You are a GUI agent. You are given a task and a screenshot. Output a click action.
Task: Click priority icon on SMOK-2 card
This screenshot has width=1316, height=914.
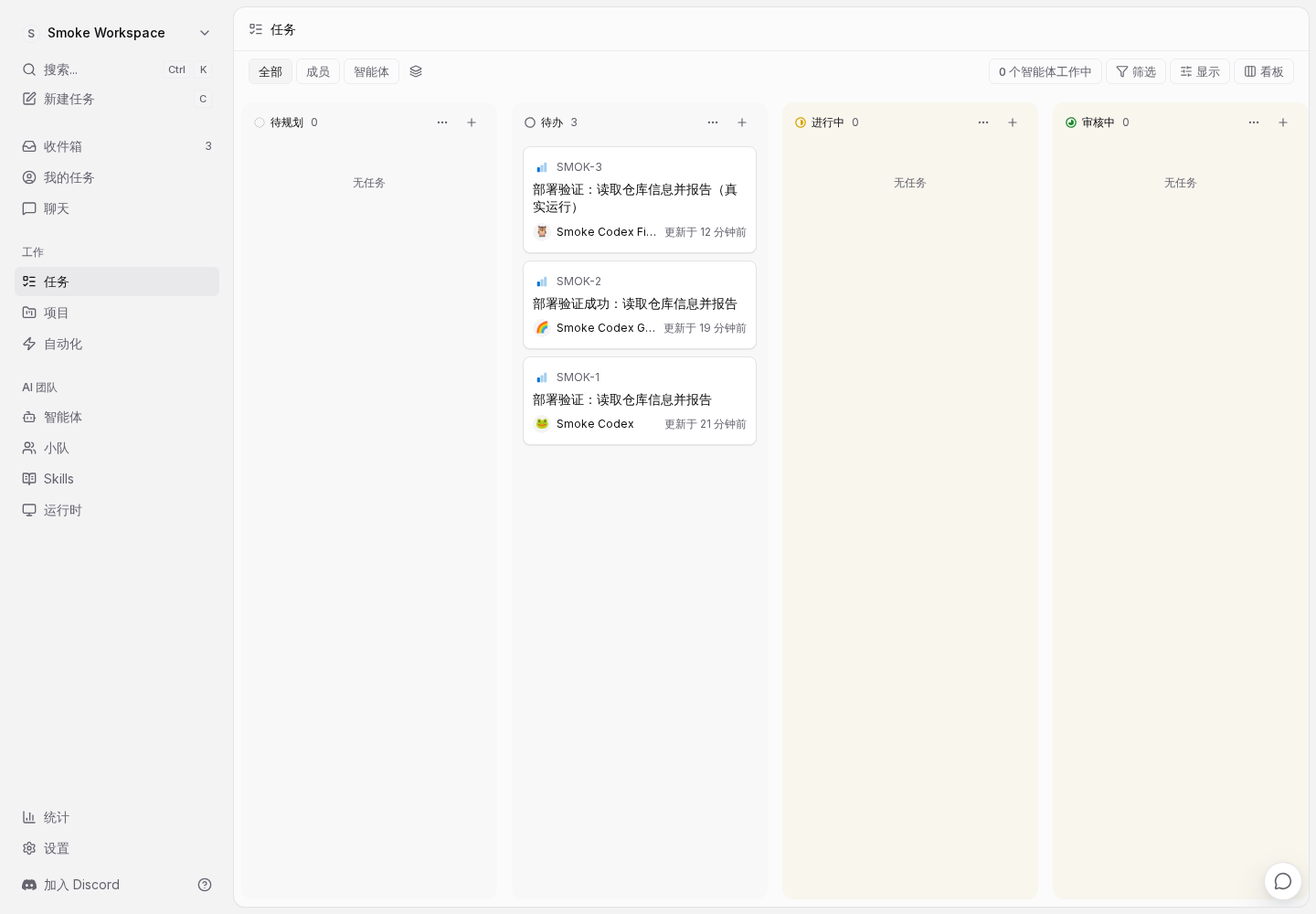coord(542,282)
